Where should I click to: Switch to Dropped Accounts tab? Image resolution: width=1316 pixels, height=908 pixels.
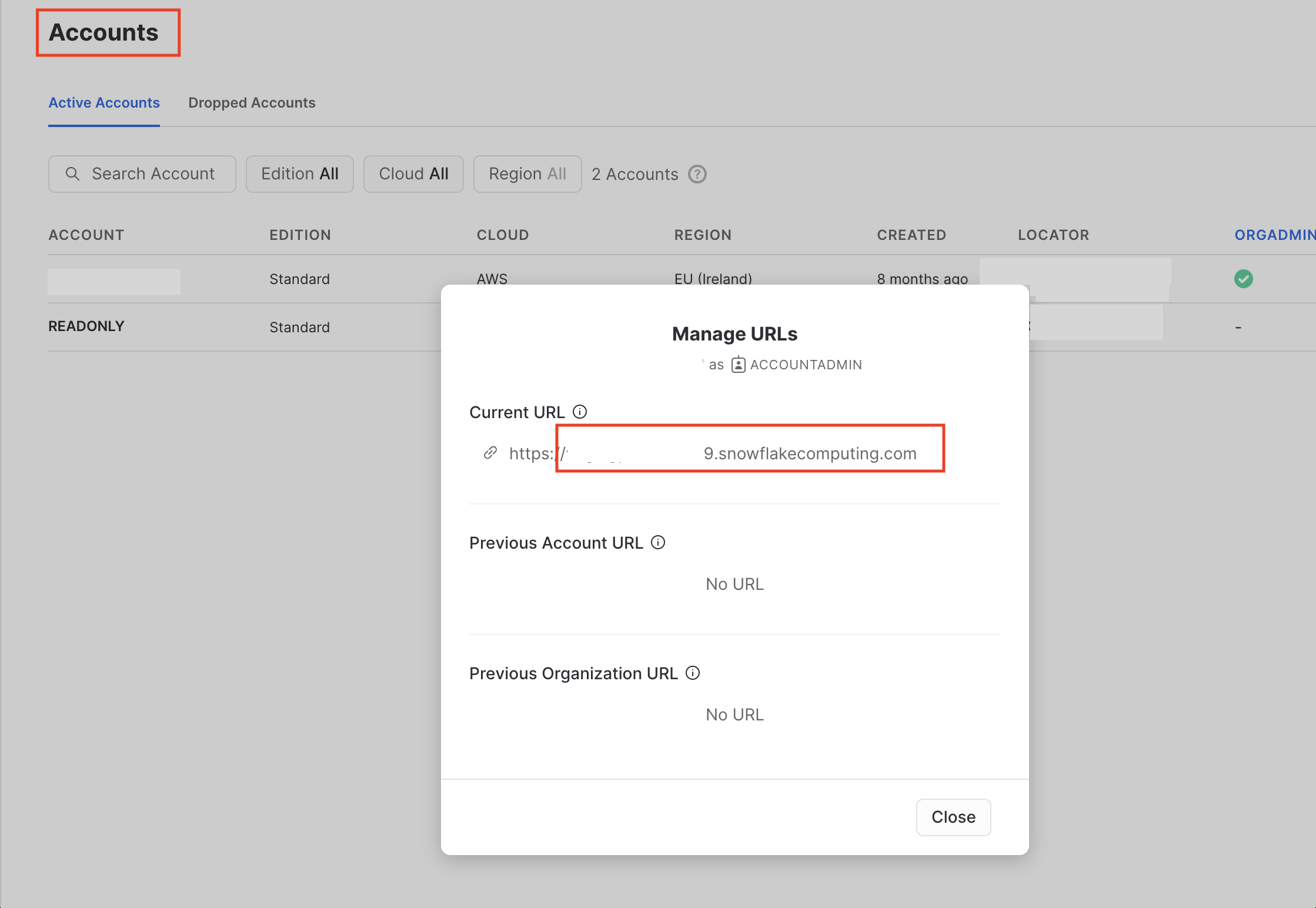[x=252, y=103]
